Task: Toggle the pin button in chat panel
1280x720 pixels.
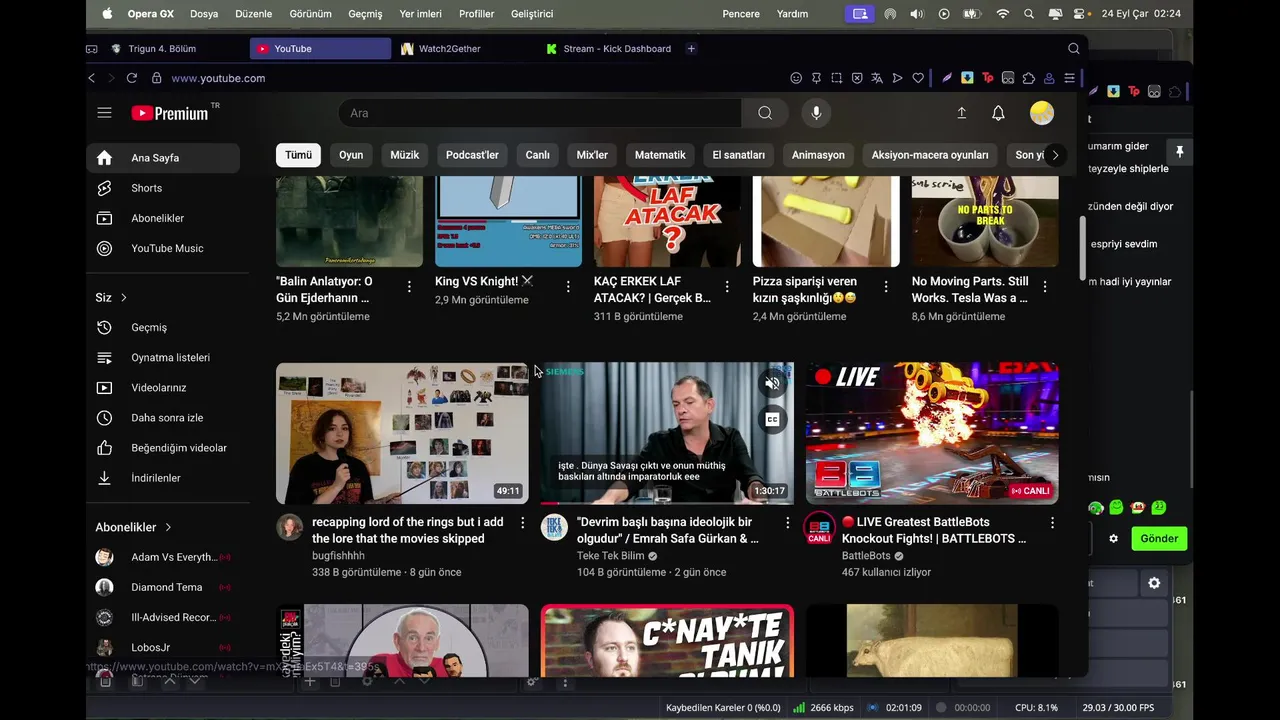Action: 1179,151
